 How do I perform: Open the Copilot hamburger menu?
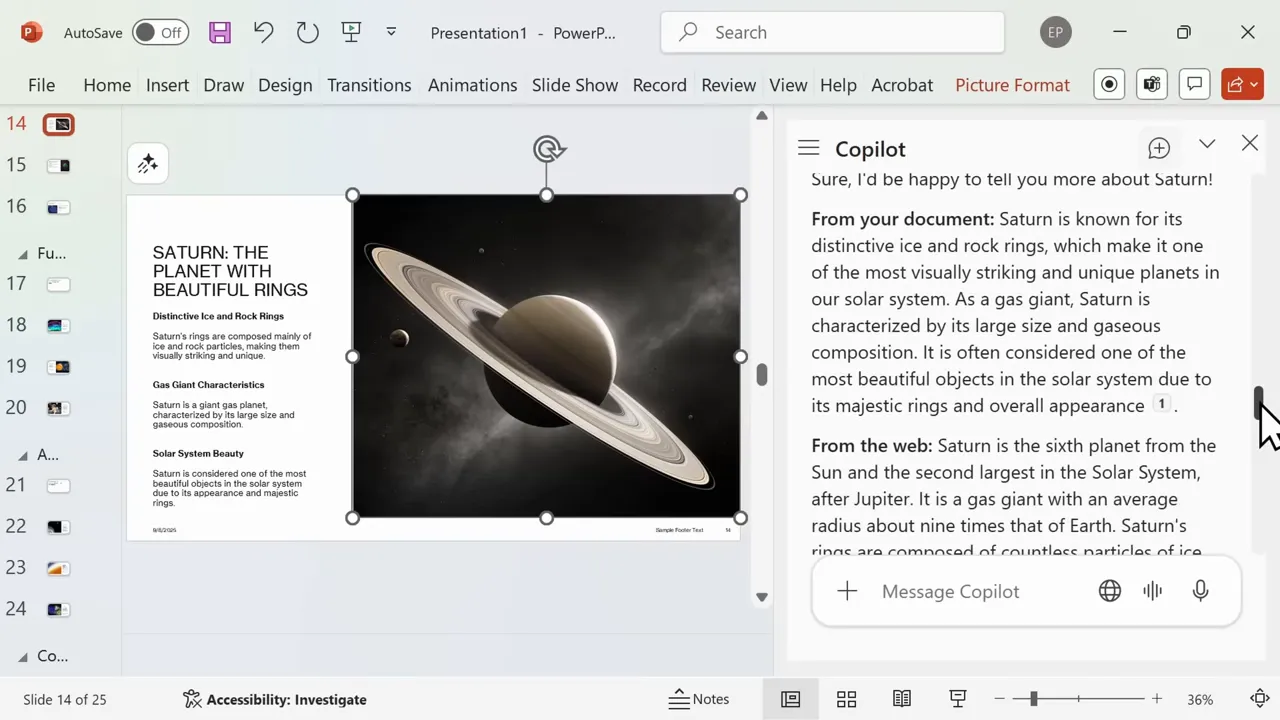pos(809,148)
